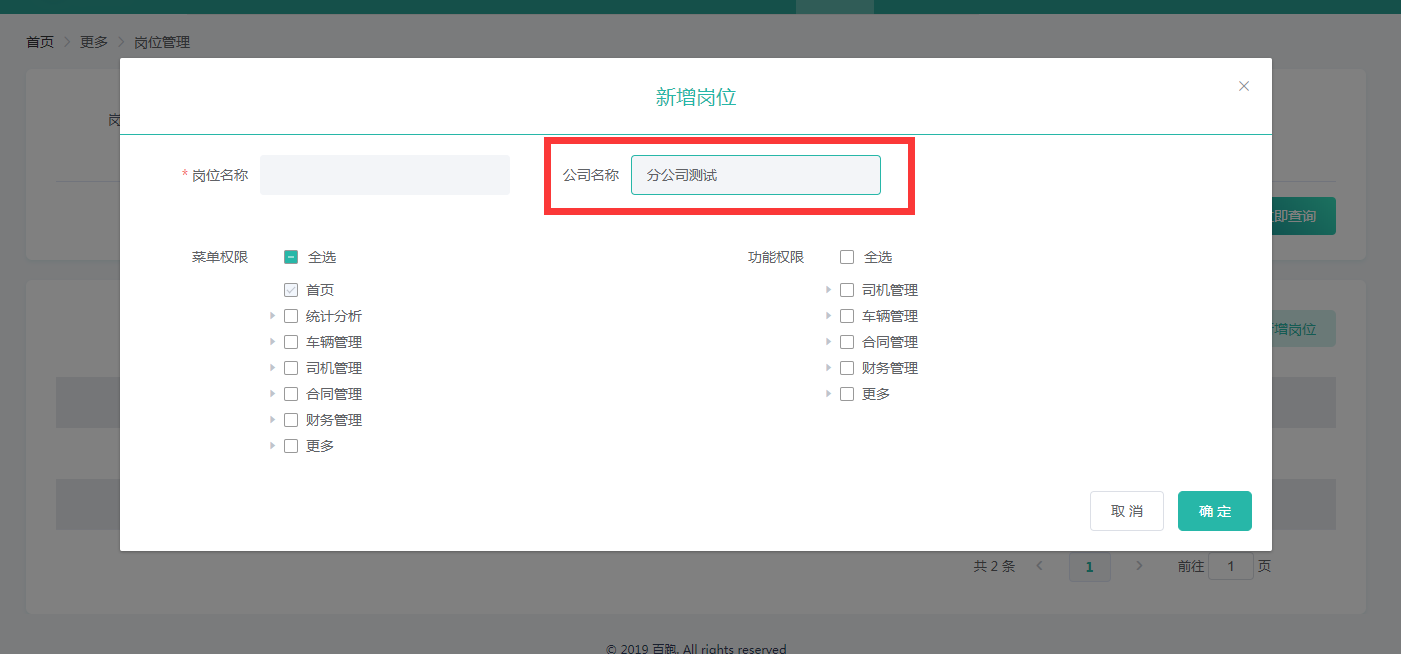Go to 首页 in the breadcrumb
The image size is (1401, 654).
point(40,42)
